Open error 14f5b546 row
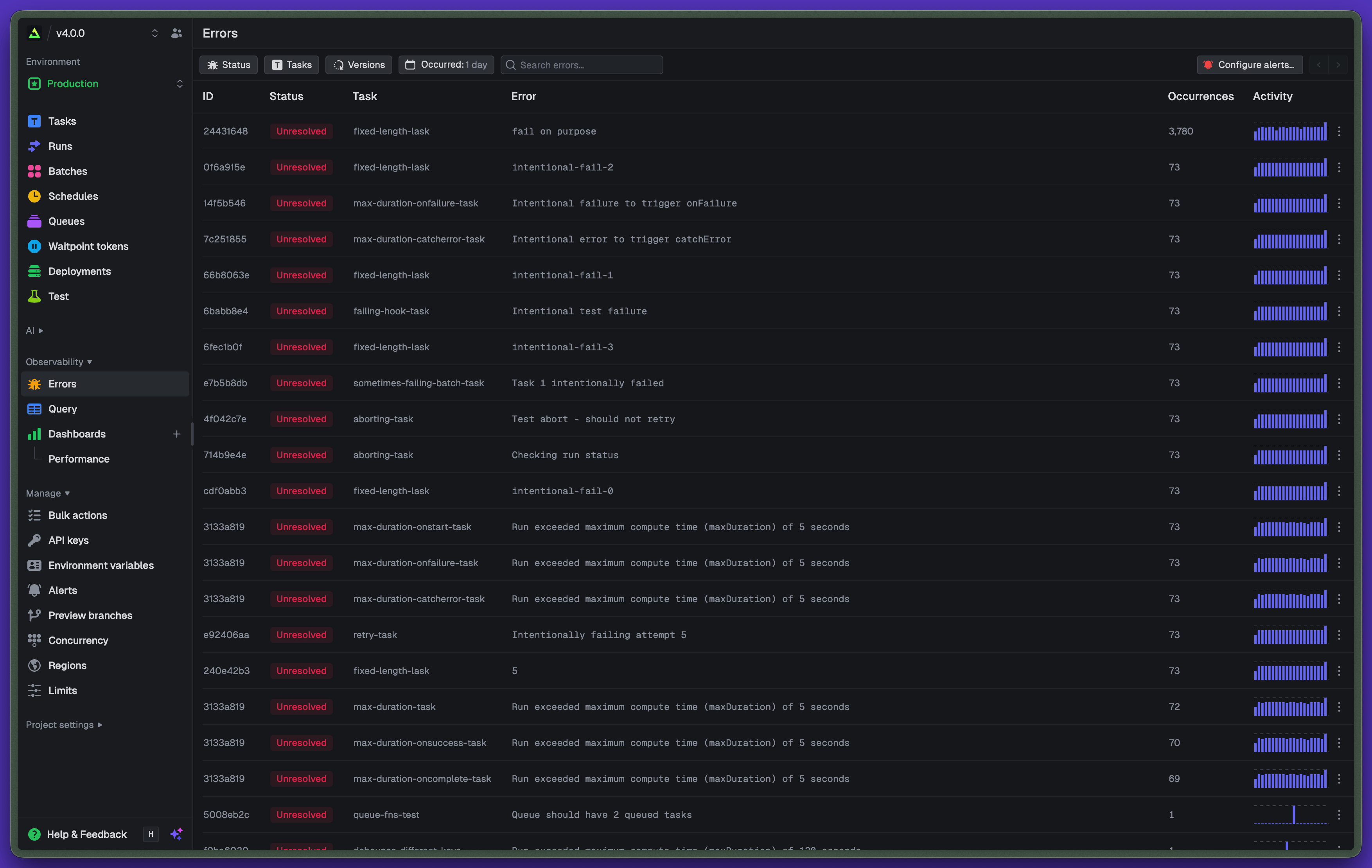 [772, 203]
